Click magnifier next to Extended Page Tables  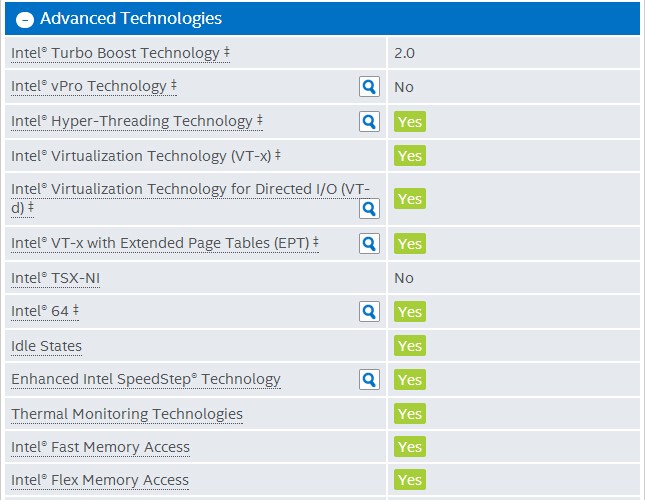tap(369, 243)
